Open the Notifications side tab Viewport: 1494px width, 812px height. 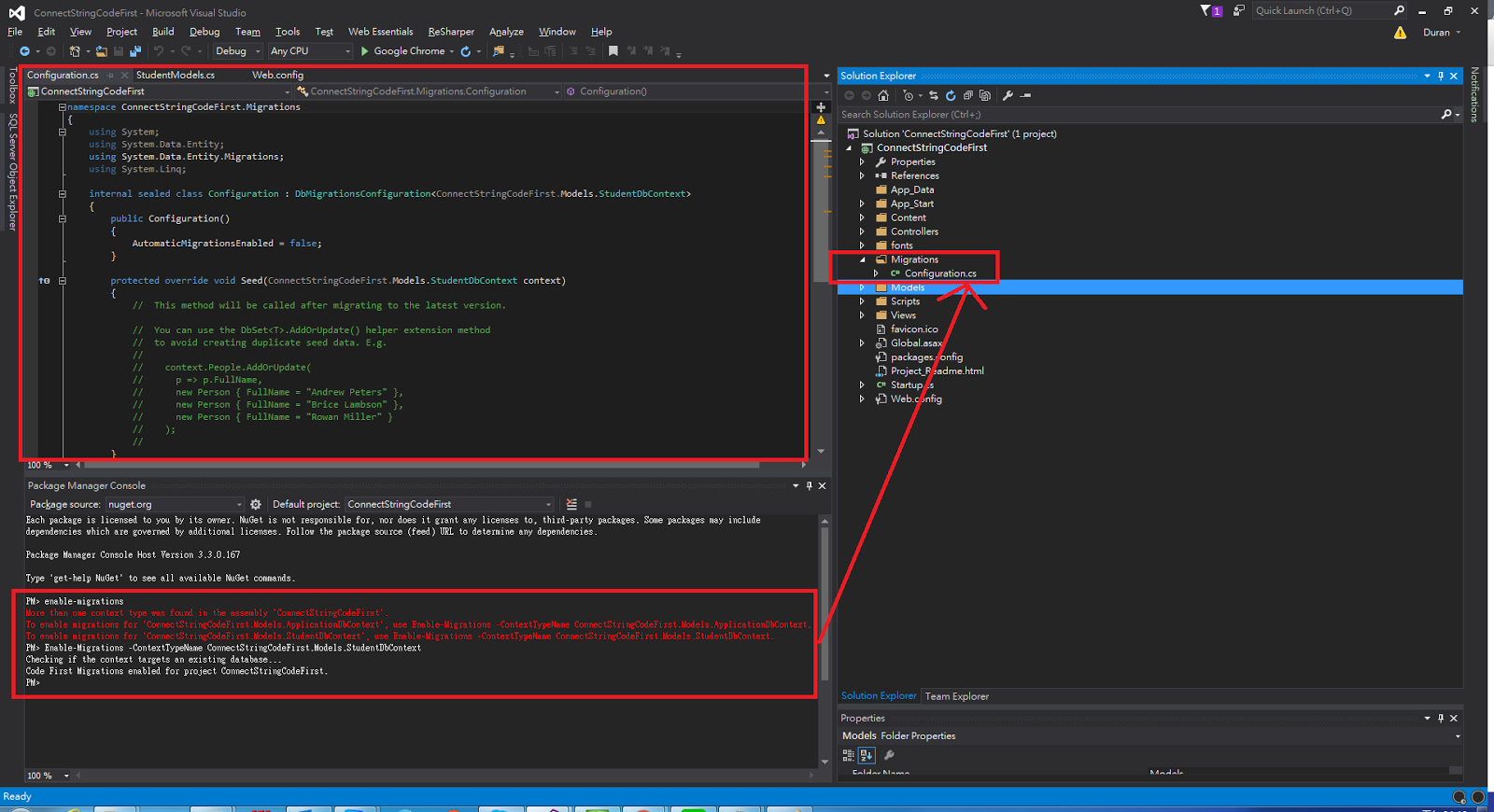click(1474, 94)
